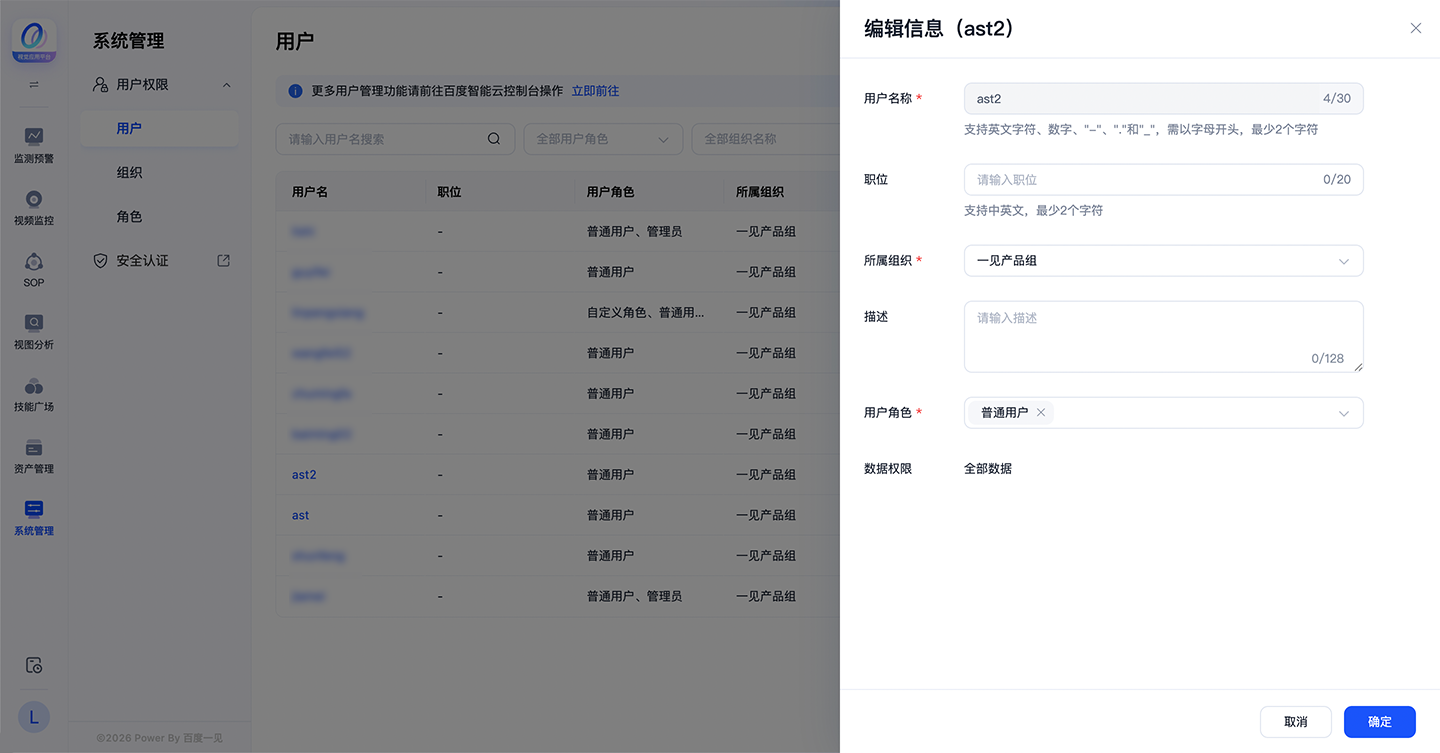This screenshot has height=753, width=1440.
Task: Click the 取消 button
Action: tap(1295, 722)
